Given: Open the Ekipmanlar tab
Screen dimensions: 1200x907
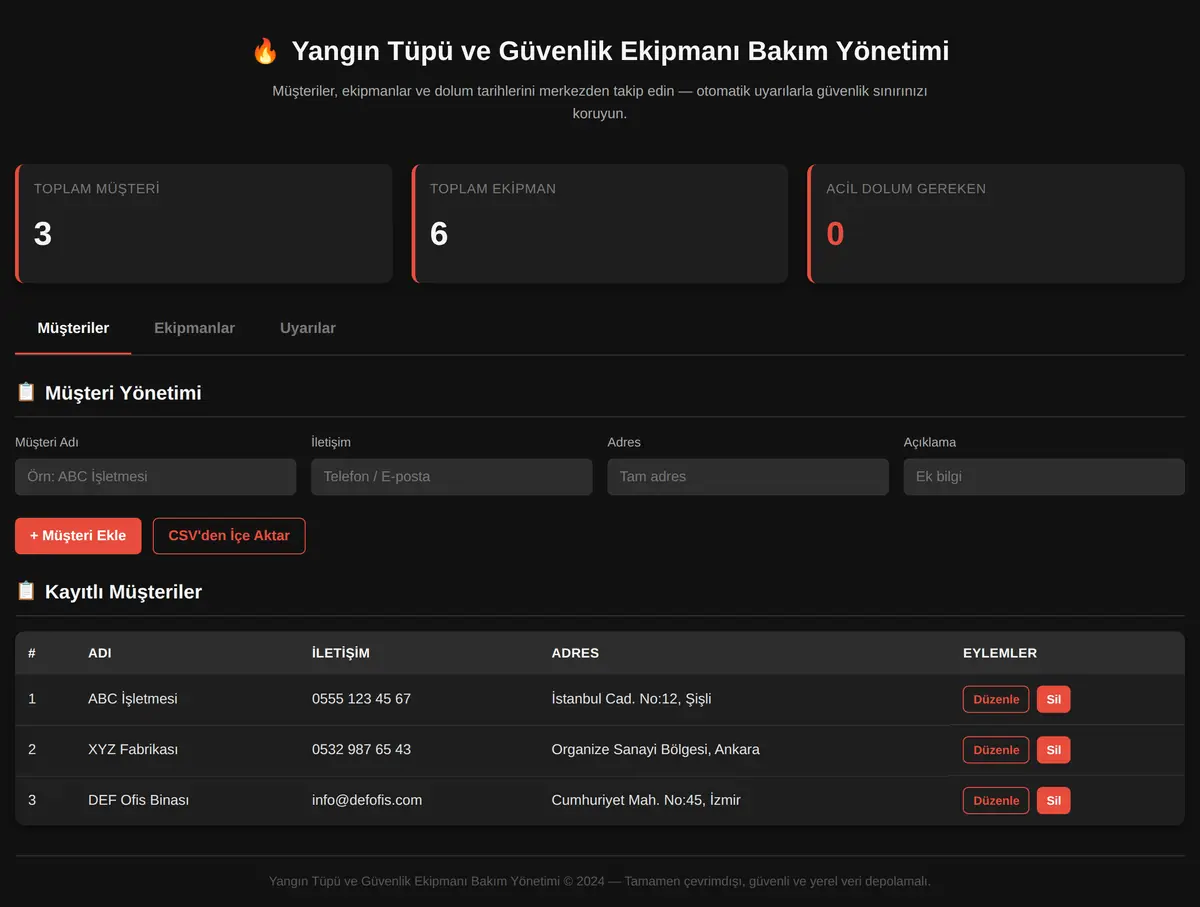Looking at the screenshot, I should [x=194, y=328].
